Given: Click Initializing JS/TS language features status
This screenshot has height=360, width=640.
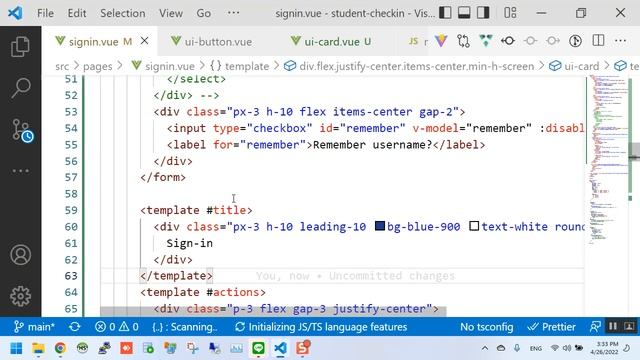Looking at the screenshot, I should (x=321, y=327).
